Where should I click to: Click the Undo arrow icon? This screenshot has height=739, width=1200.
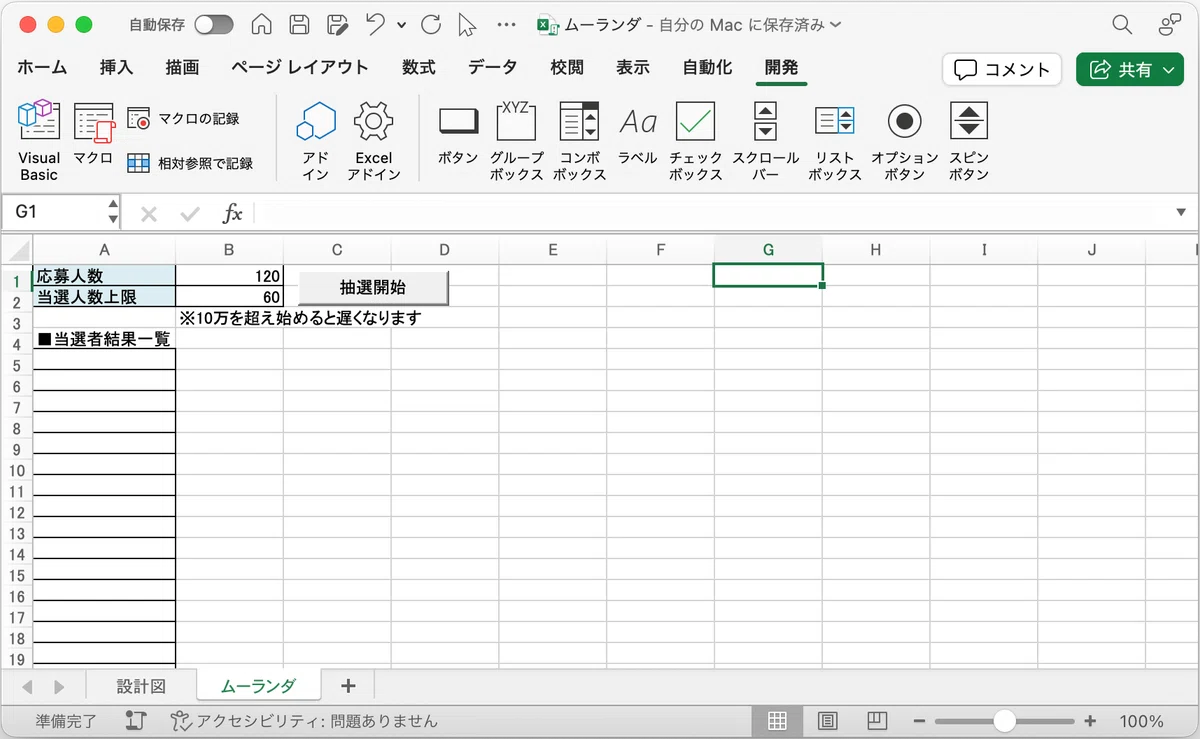pos(375,24)
